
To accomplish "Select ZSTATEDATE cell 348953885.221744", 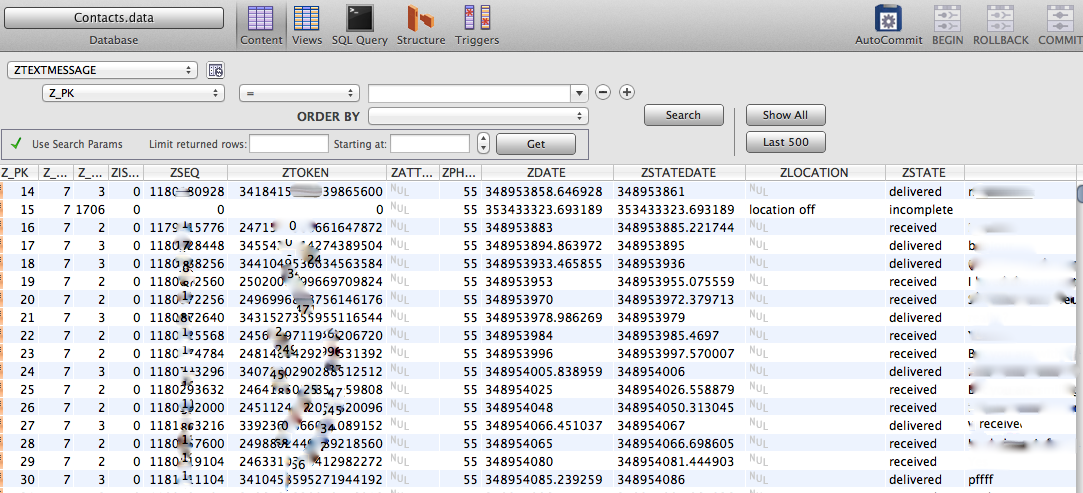I will click(x=676, y=227).
